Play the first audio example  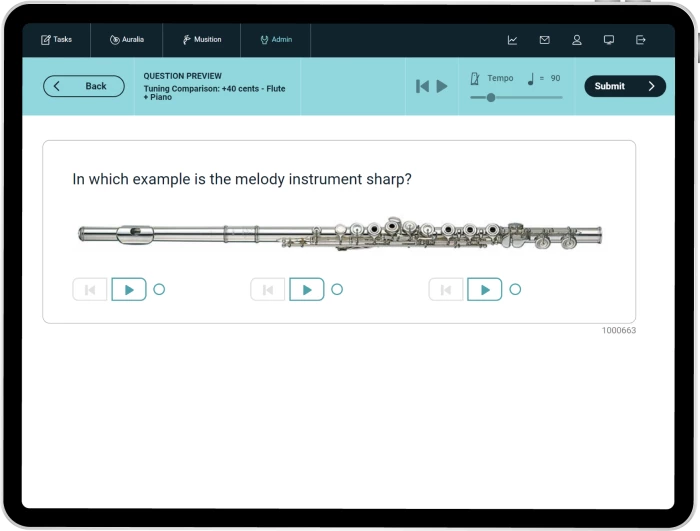click(x=129, y=290)
